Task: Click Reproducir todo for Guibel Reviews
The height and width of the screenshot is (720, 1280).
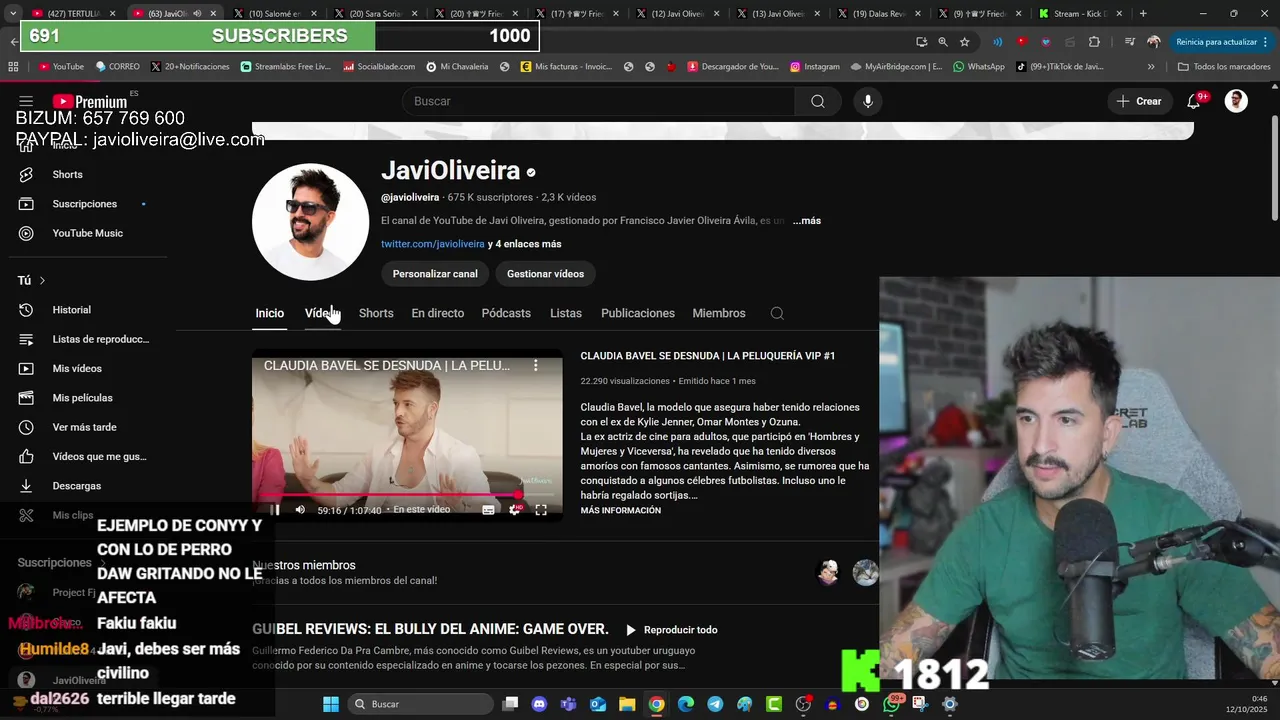Action: point(672,630)
